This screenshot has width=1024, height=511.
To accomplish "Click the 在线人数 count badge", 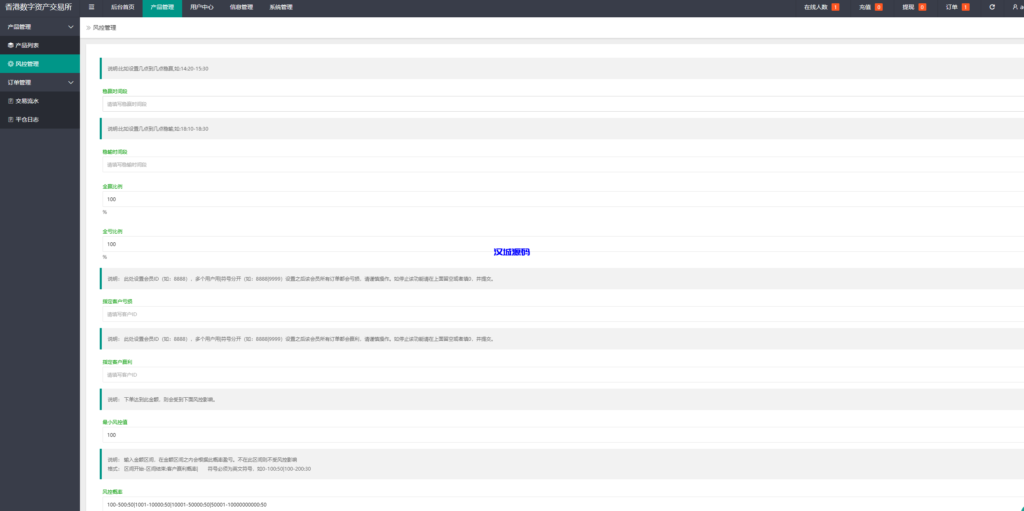I will 835,7.
